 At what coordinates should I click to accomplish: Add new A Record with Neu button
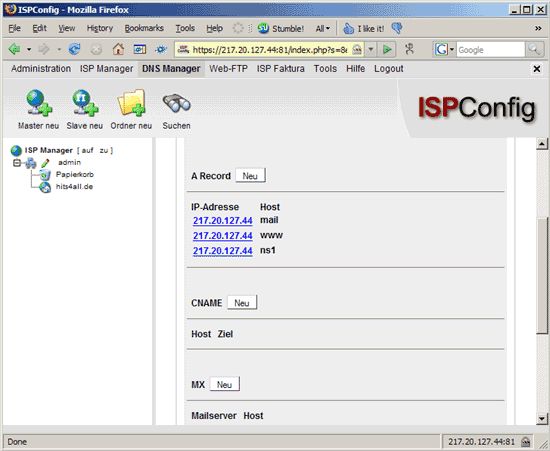pos(250,176)
